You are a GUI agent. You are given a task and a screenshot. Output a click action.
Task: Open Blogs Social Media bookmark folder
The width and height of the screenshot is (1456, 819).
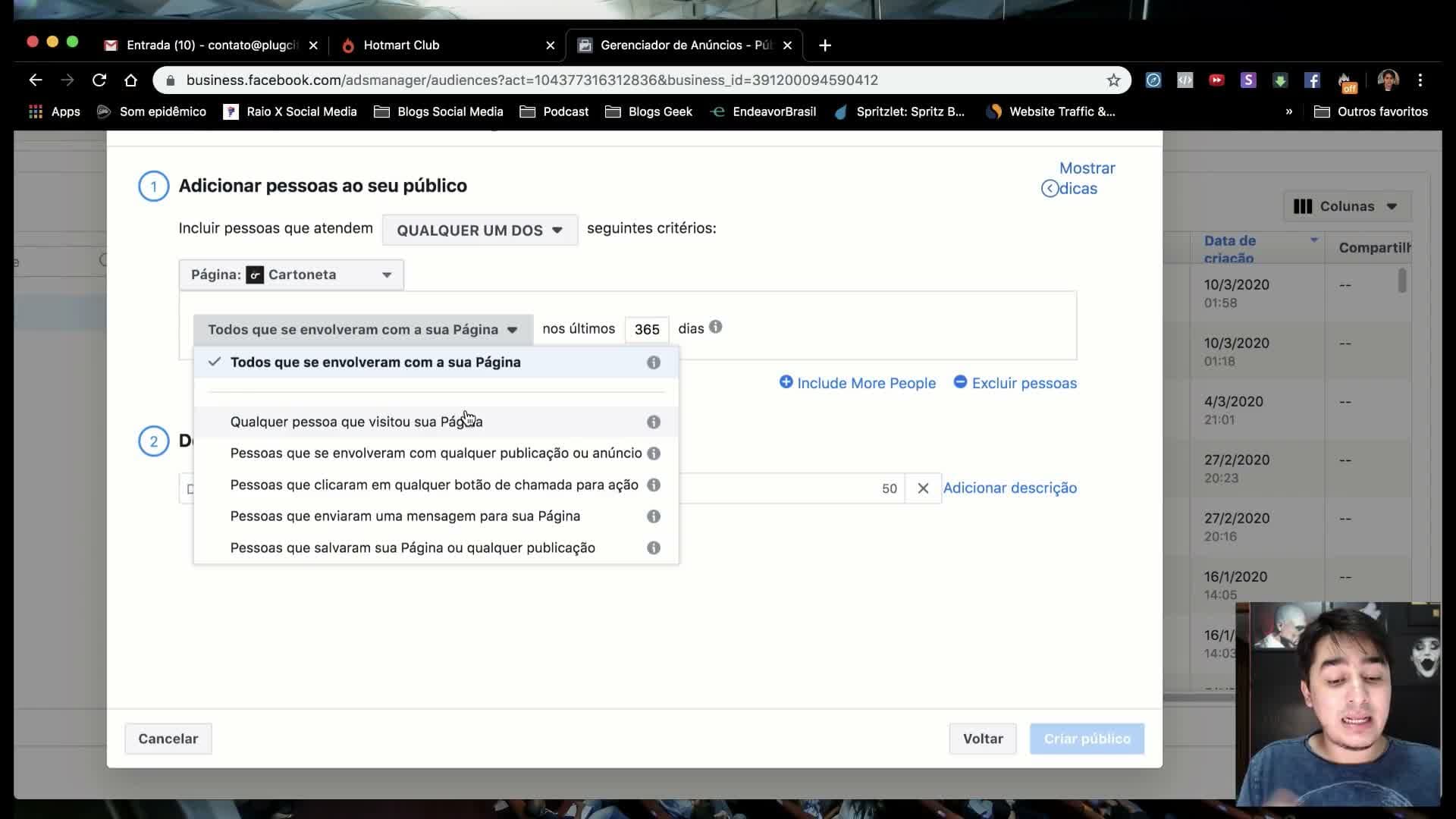click(x=439, y=111)
